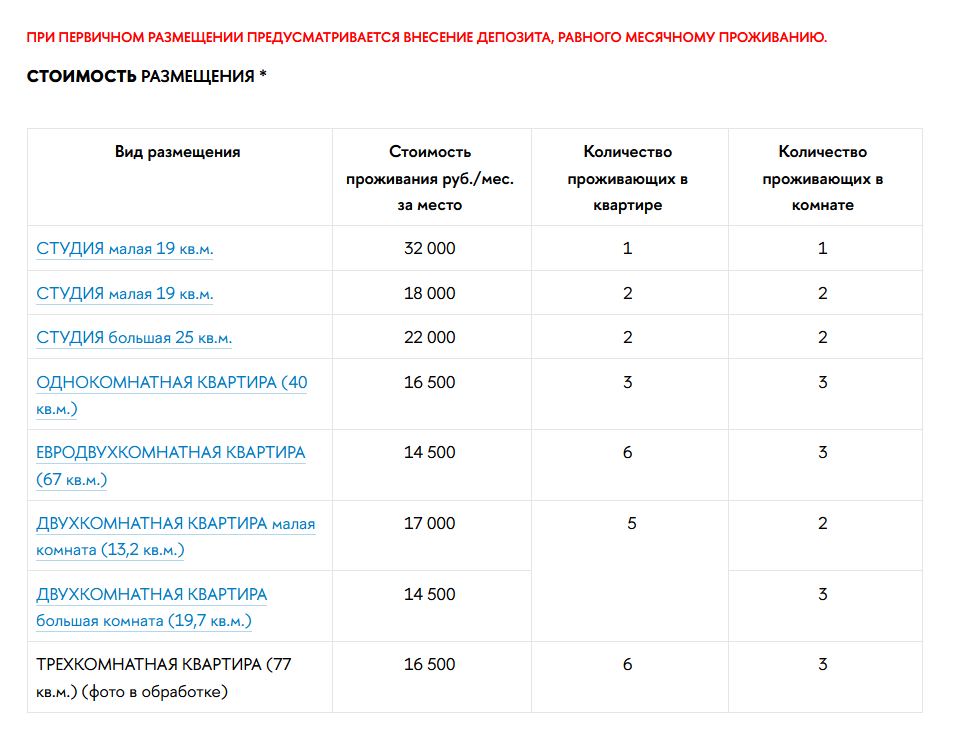This screenshot has width=953, height=744.
Task: Click the ТРЕХКОМНАТНАЯ КВАРТИРА (77 кв.м.) row label
Action: (x=163, y=665)
